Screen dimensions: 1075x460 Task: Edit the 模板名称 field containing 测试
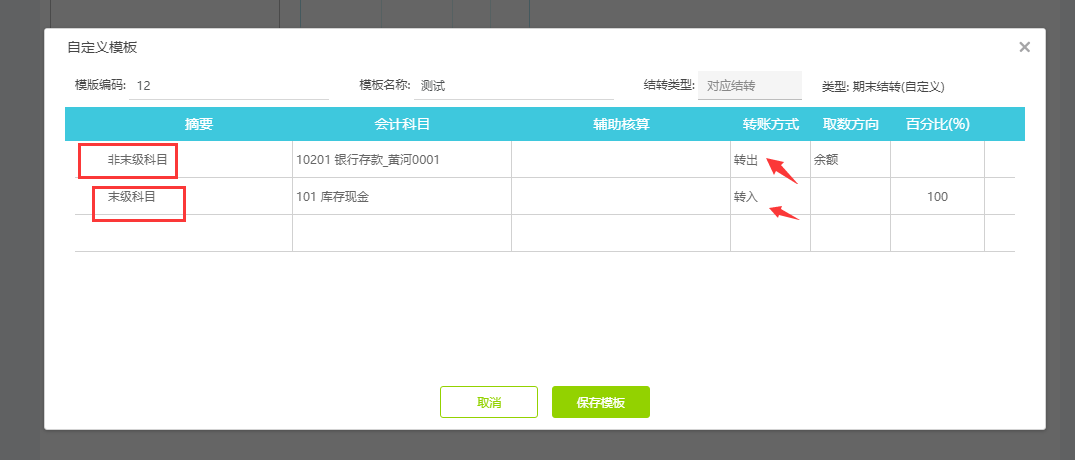[513, 86]
